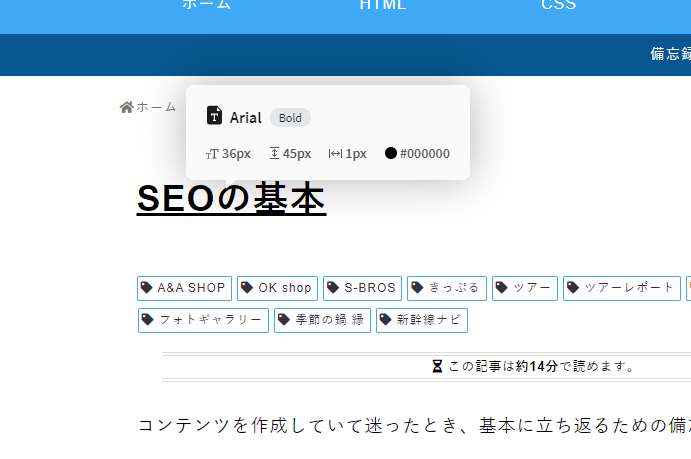Click the hourglass reading time icon
Image resolution: width=691 pixels, height=459 pixels.
click(437, 367)
